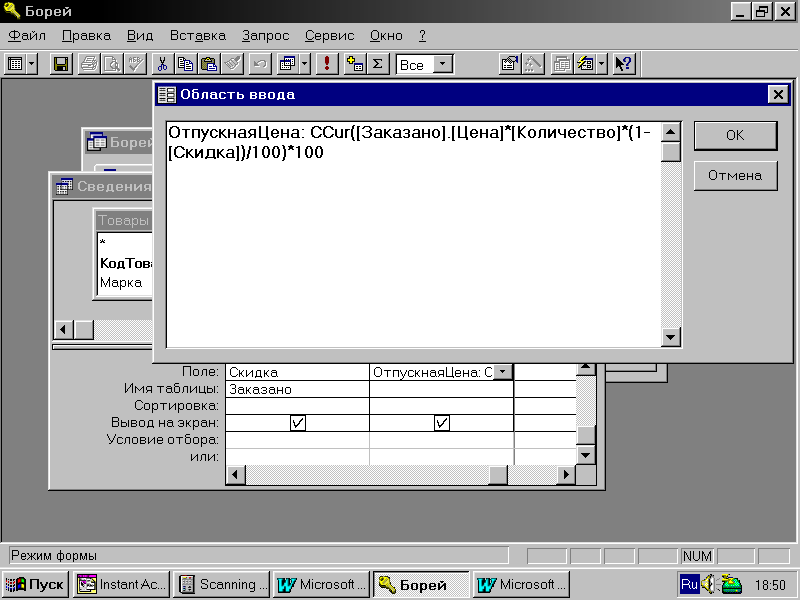
Task: Click the Save toolbar icon
Action: [61, 64]
